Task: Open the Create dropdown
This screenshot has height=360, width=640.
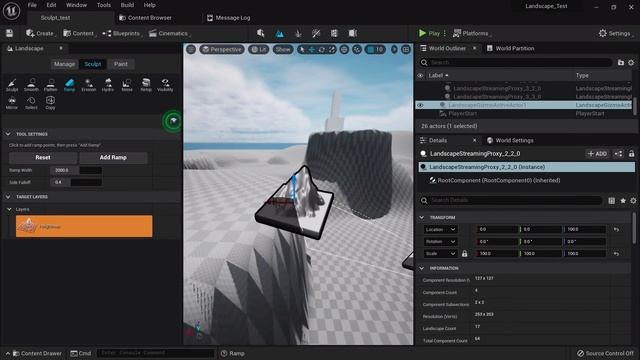Action: coord(40,33)
